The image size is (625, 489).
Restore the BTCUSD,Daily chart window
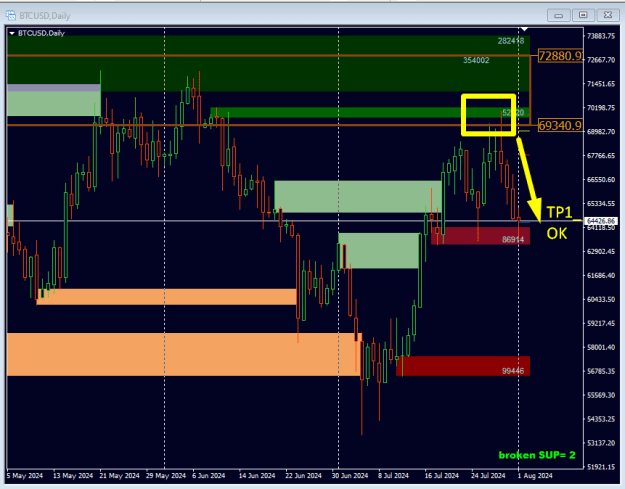[583, 15]
